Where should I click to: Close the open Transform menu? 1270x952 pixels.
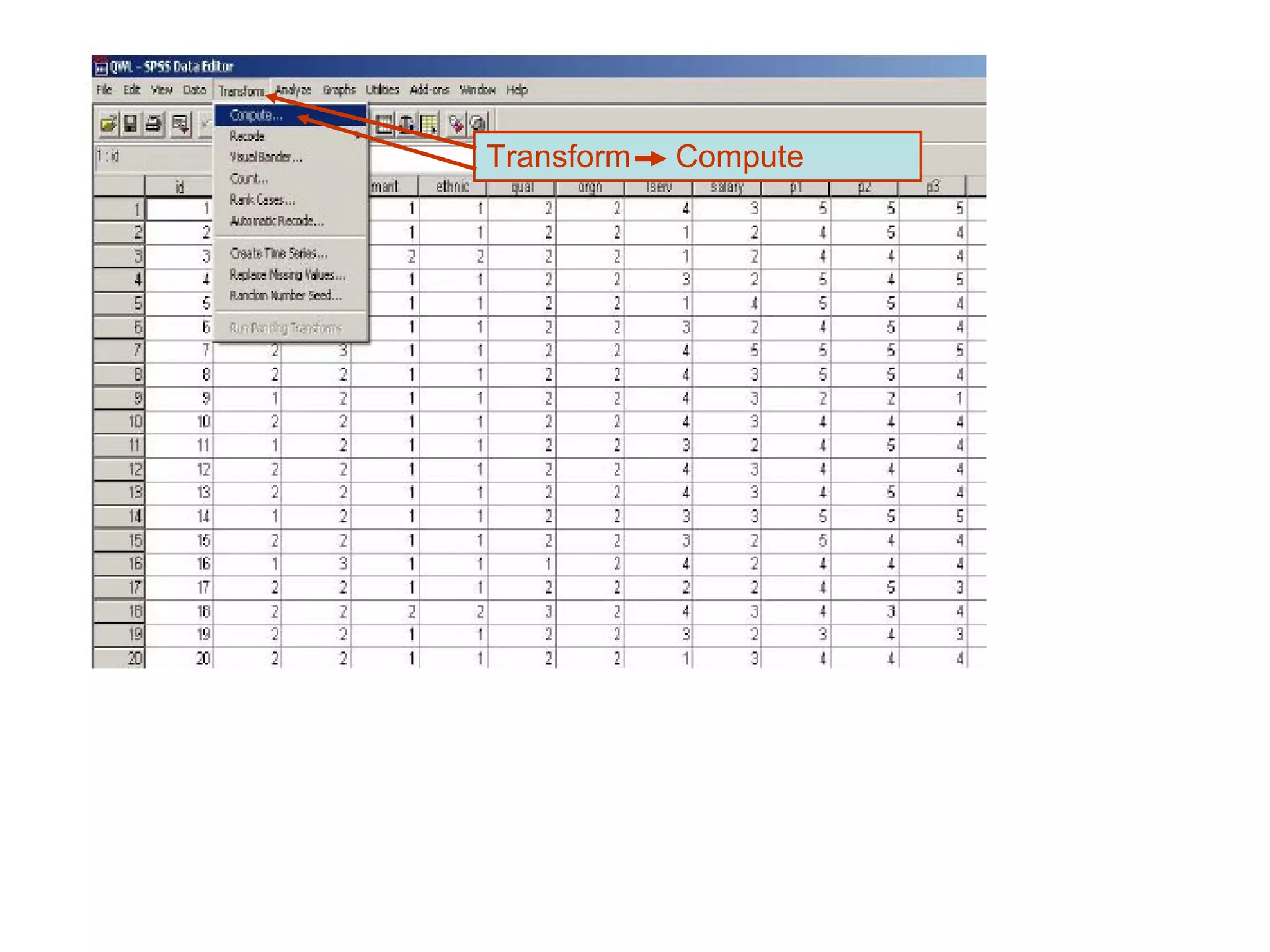pos(241,91)
